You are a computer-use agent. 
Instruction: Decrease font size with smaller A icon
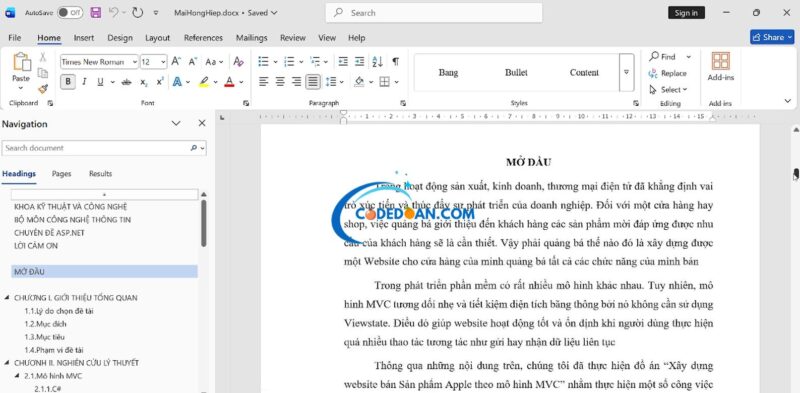[x=193, y=62]
